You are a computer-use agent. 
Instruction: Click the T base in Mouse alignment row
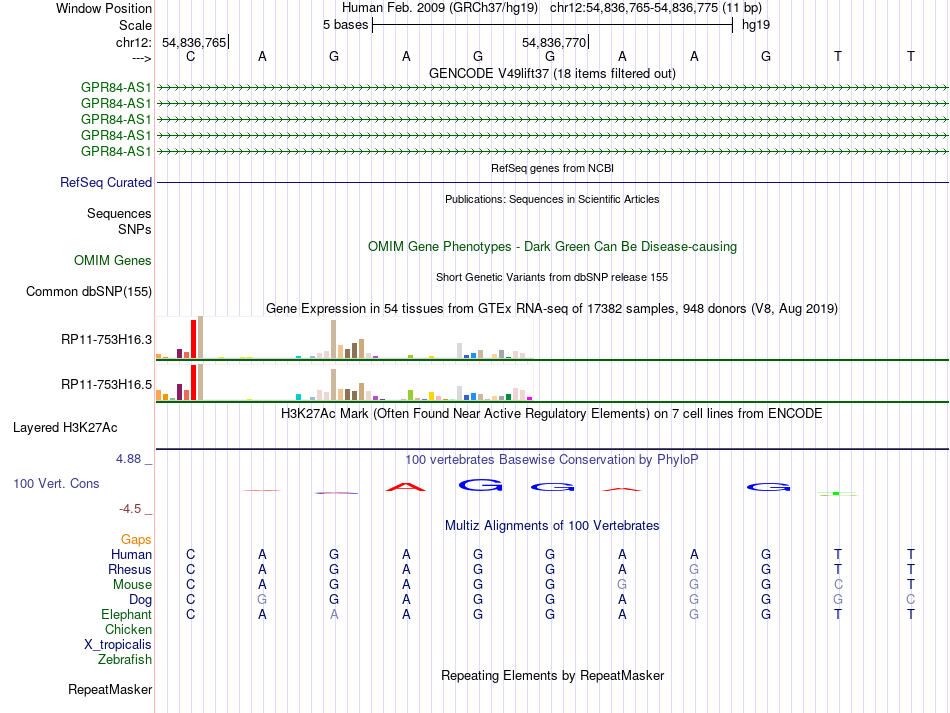[x=911, y=585]
